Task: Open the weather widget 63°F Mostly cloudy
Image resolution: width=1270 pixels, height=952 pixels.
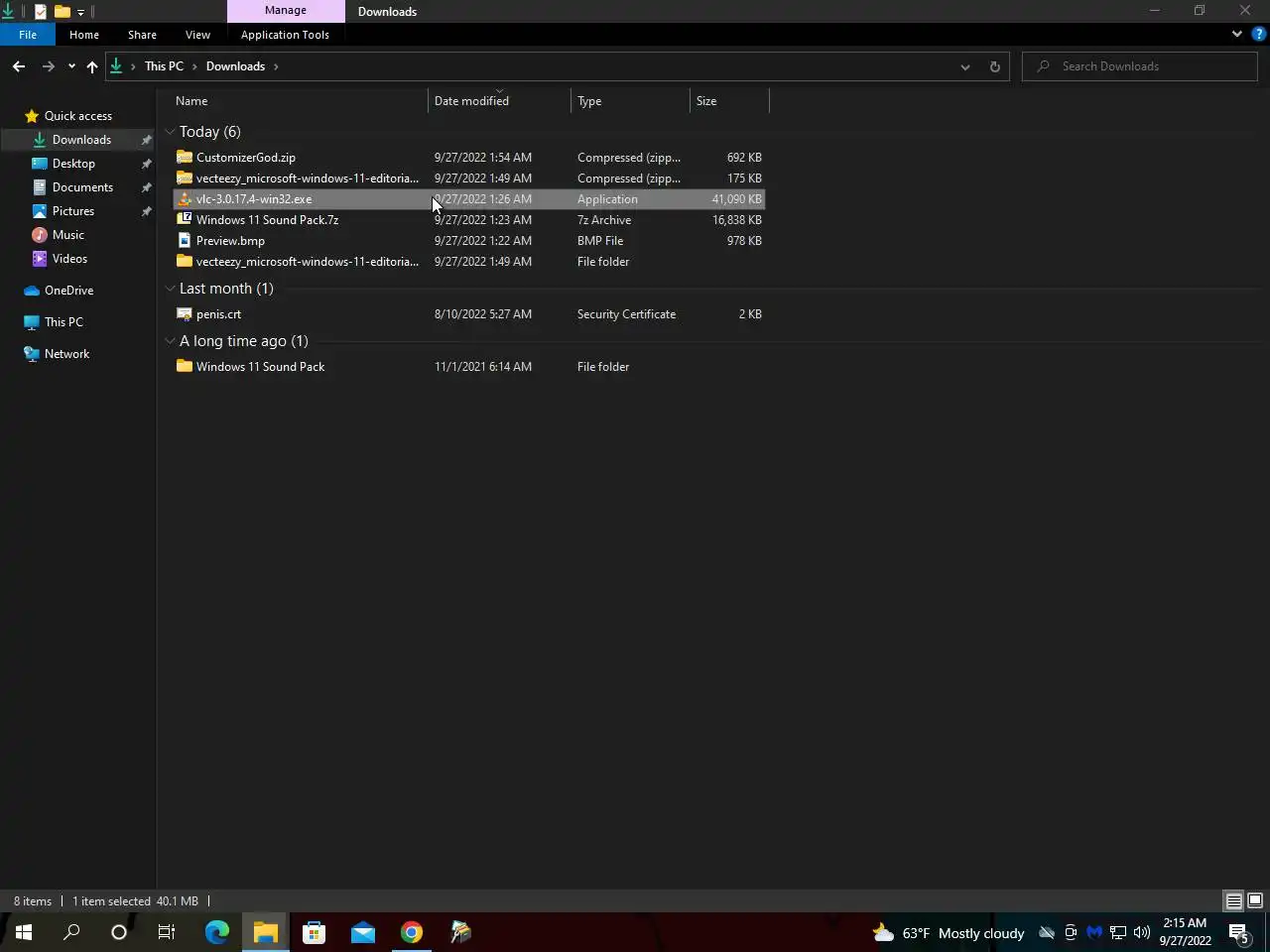Action: point(949,932)
